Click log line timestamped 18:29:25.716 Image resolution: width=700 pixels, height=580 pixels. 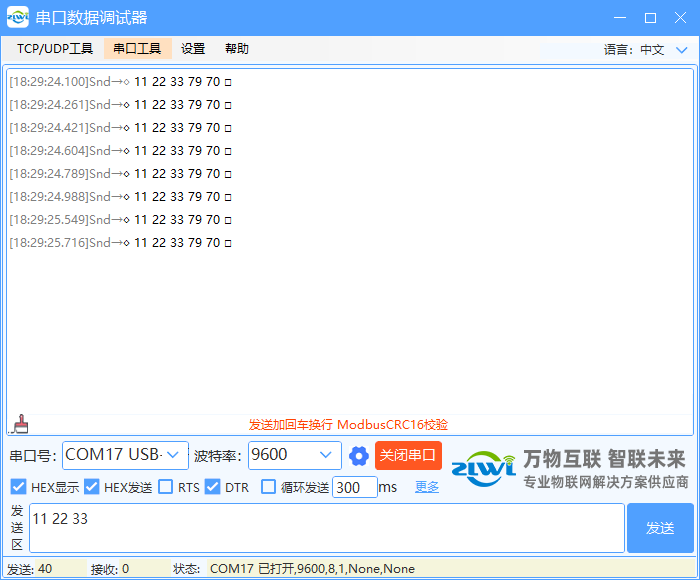pyautogui.click(x=121, y=242)
